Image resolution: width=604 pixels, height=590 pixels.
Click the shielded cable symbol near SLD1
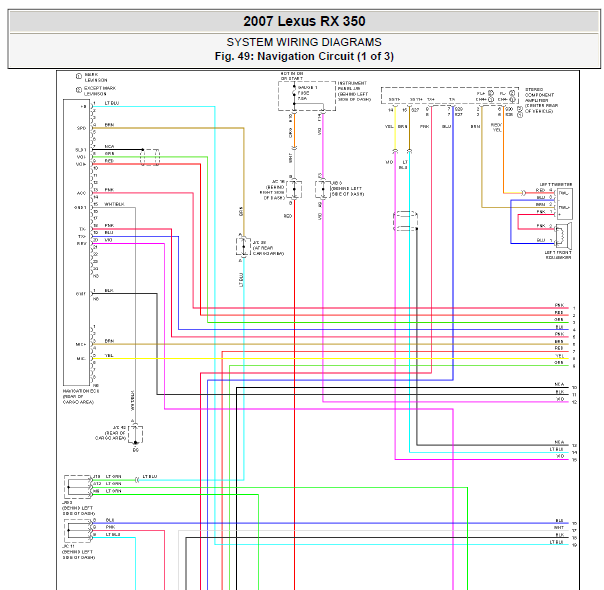(150, 157)
